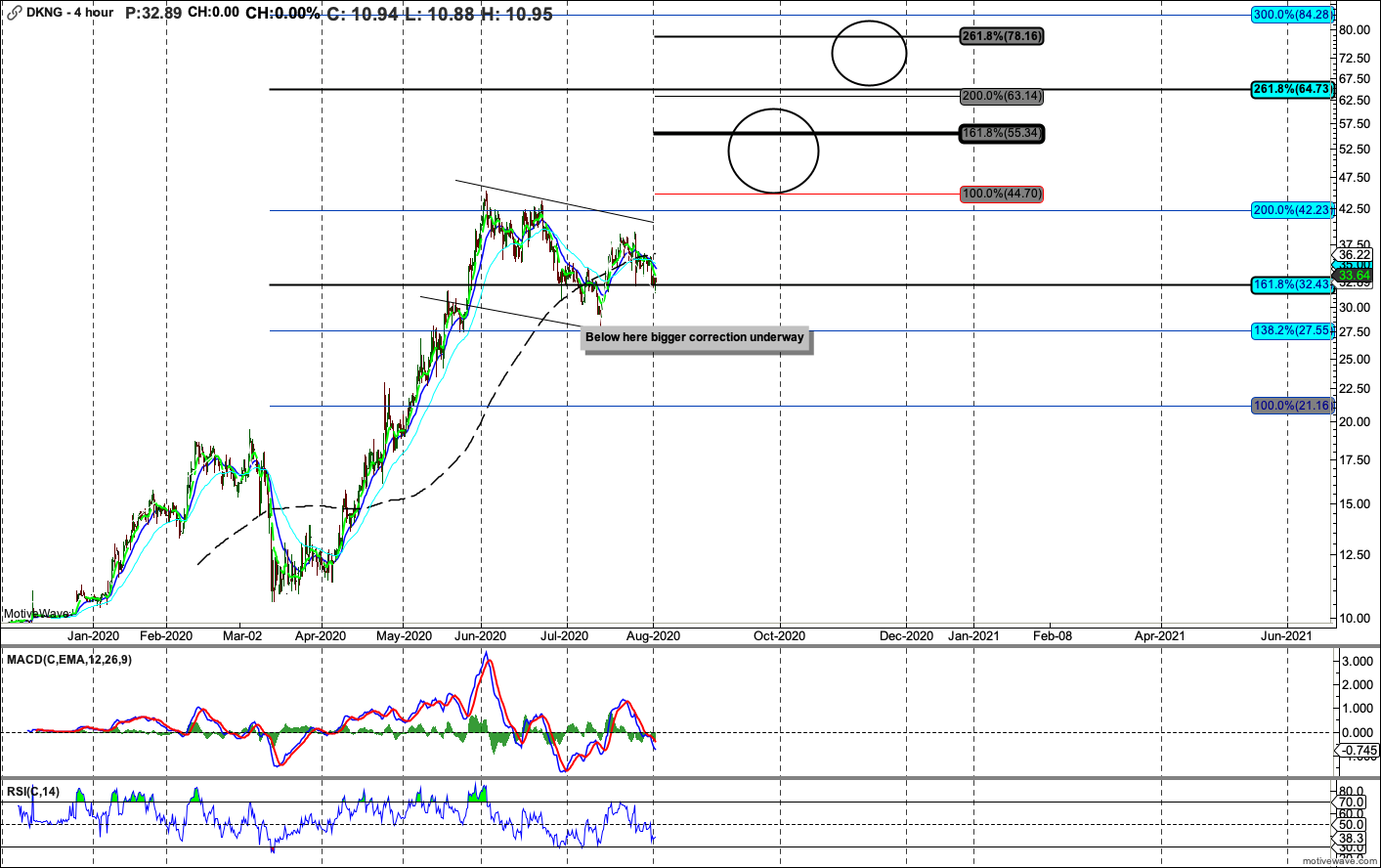Select the 200.0%(63.14) extension label

1002,96
